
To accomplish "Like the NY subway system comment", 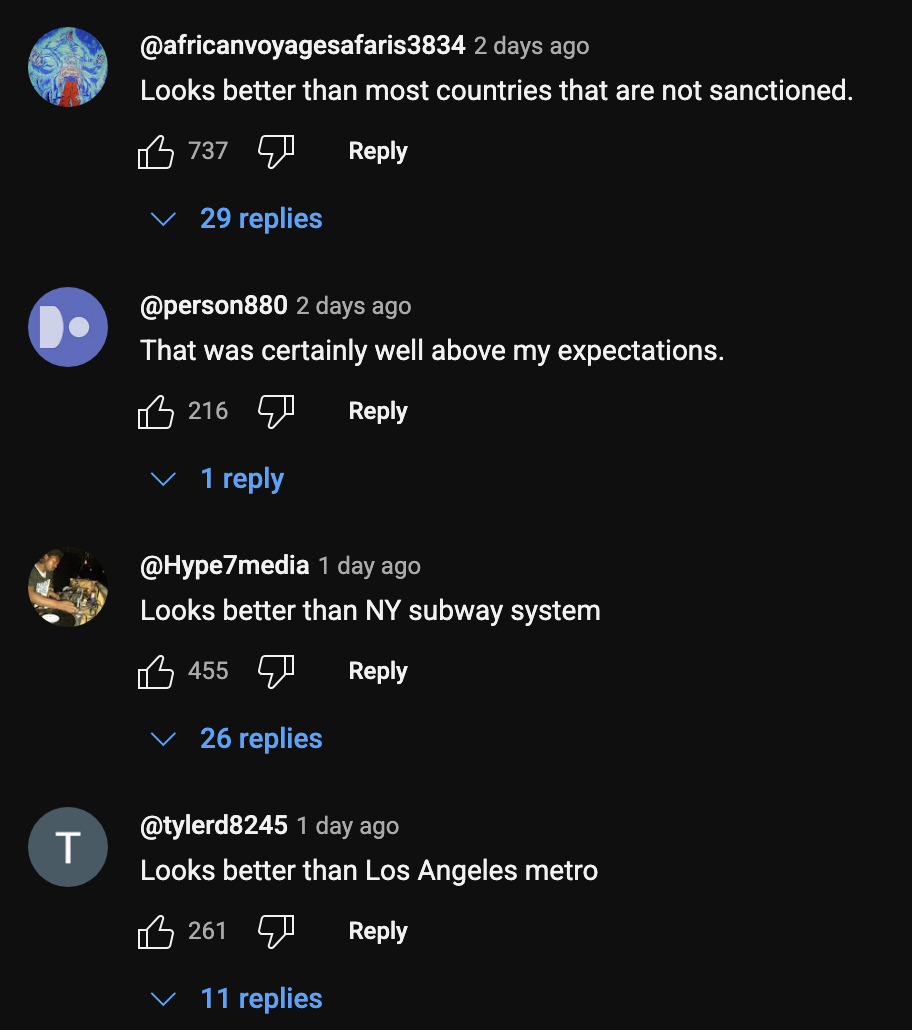I will tap(156, 672).
